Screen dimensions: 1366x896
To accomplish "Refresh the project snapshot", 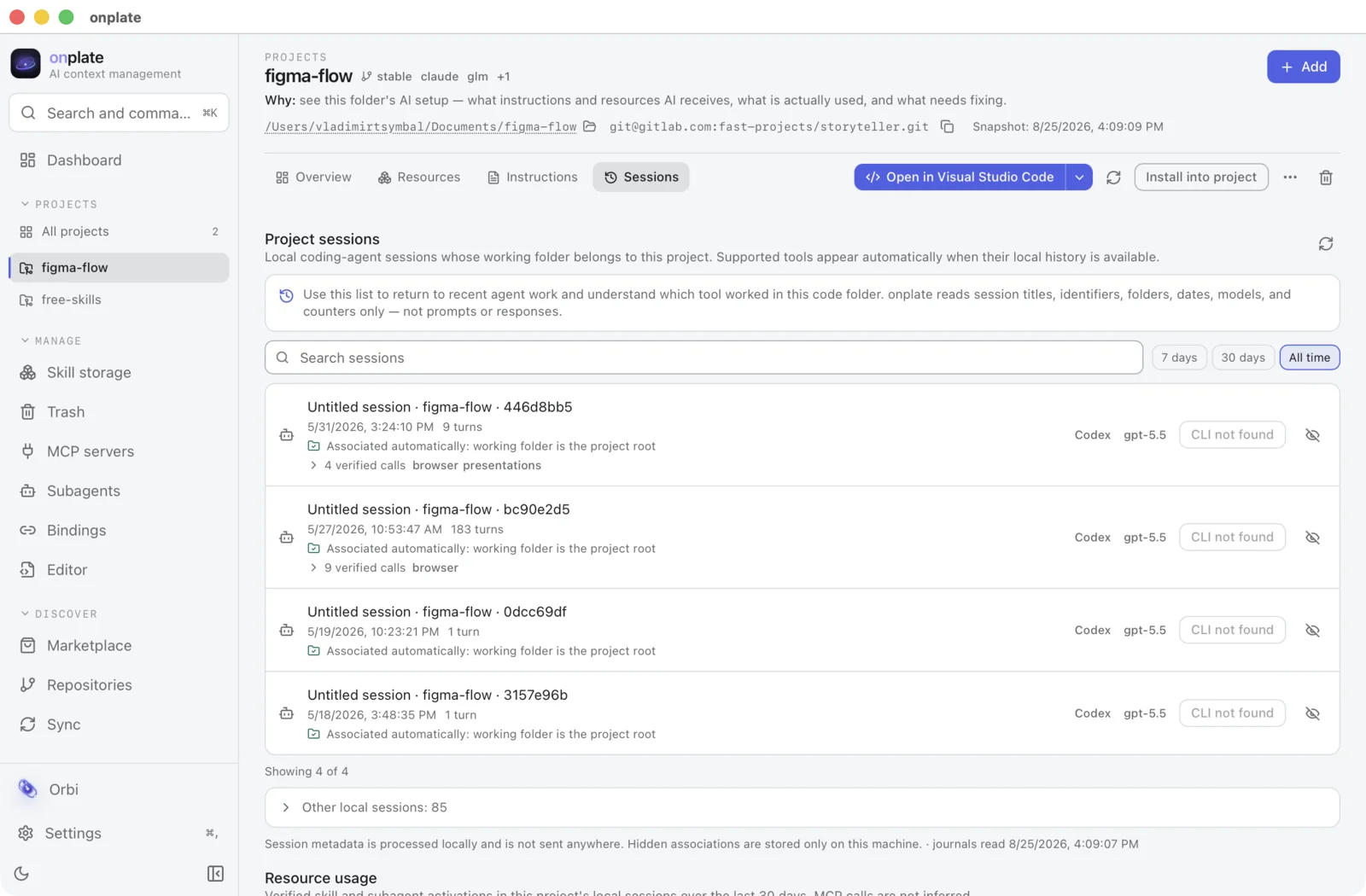I will click(1113, 177).
